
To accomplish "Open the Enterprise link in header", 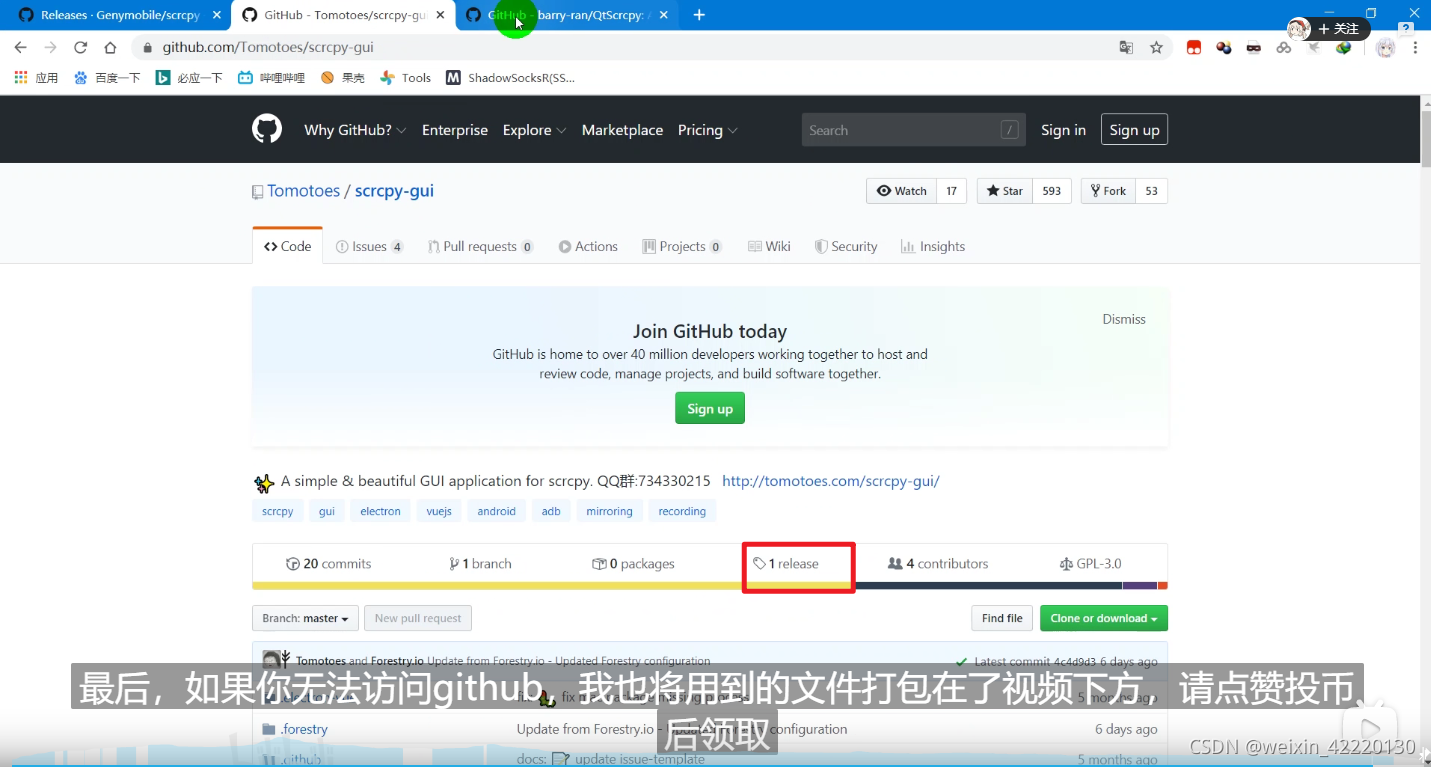I will coord(455,130).
